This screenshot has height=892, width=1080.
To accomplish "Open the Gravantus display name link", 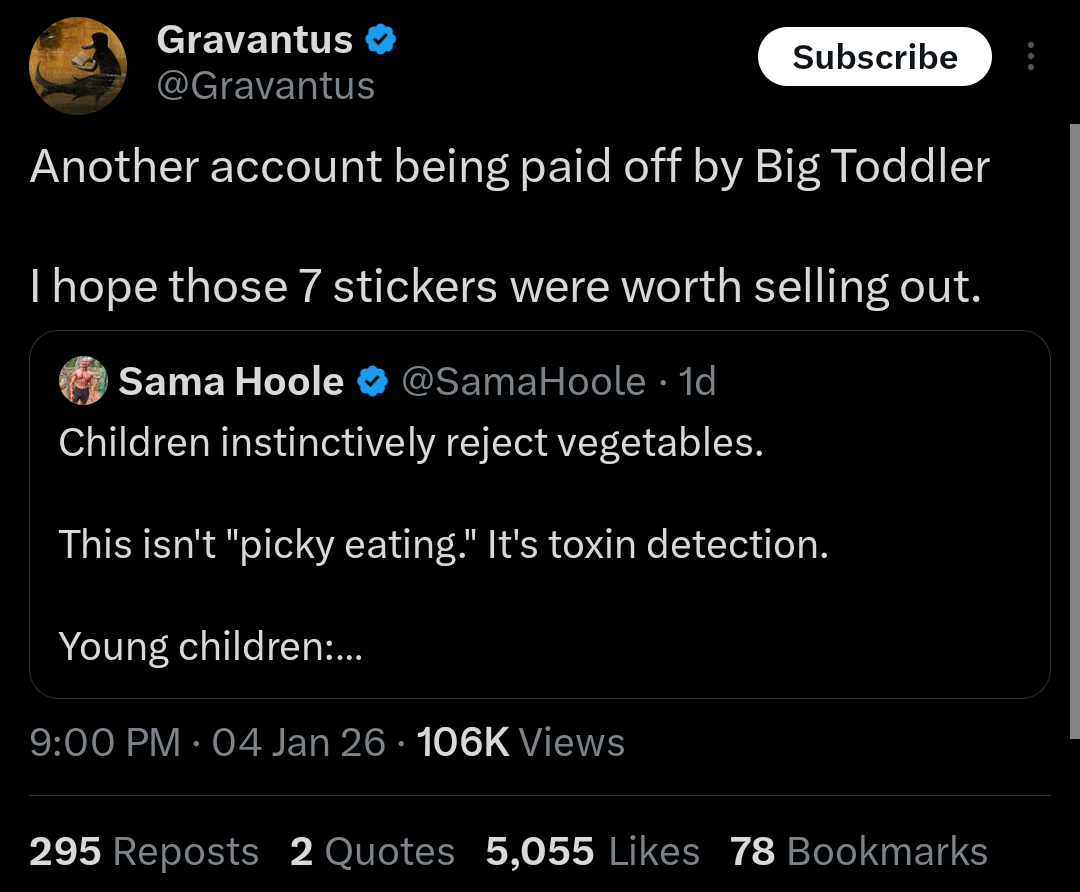I will point(255,40).
